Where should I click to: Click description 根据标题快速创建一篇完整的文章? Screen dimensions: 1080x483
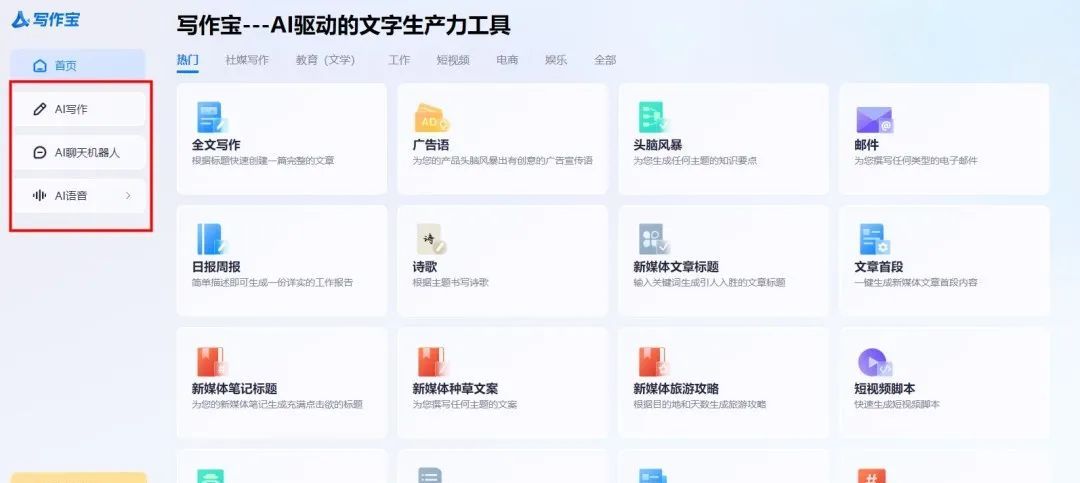point(263,161)
